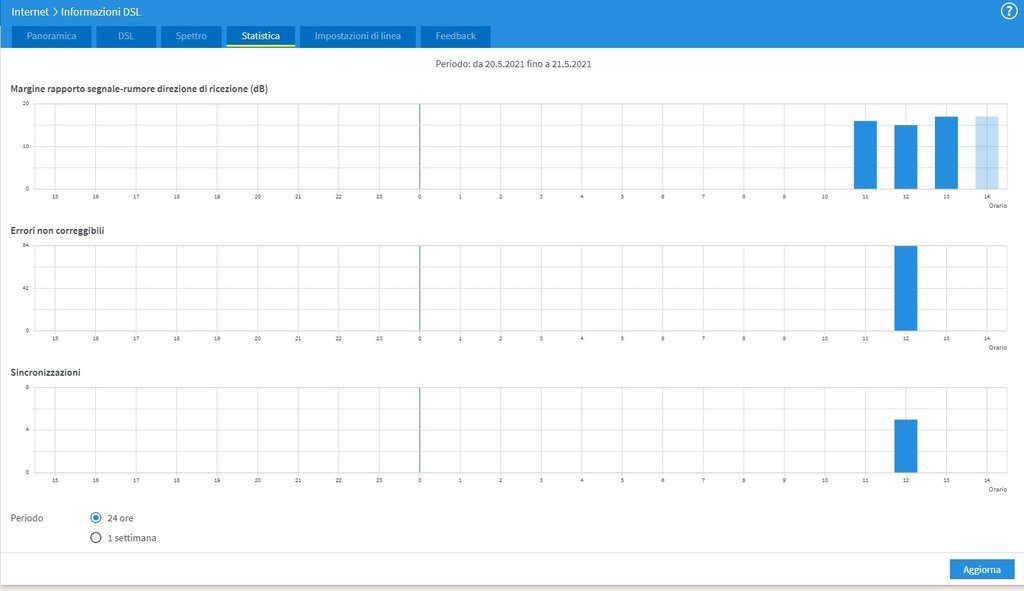Click the Aggiorna refresh button

click(x=981, y=569)
